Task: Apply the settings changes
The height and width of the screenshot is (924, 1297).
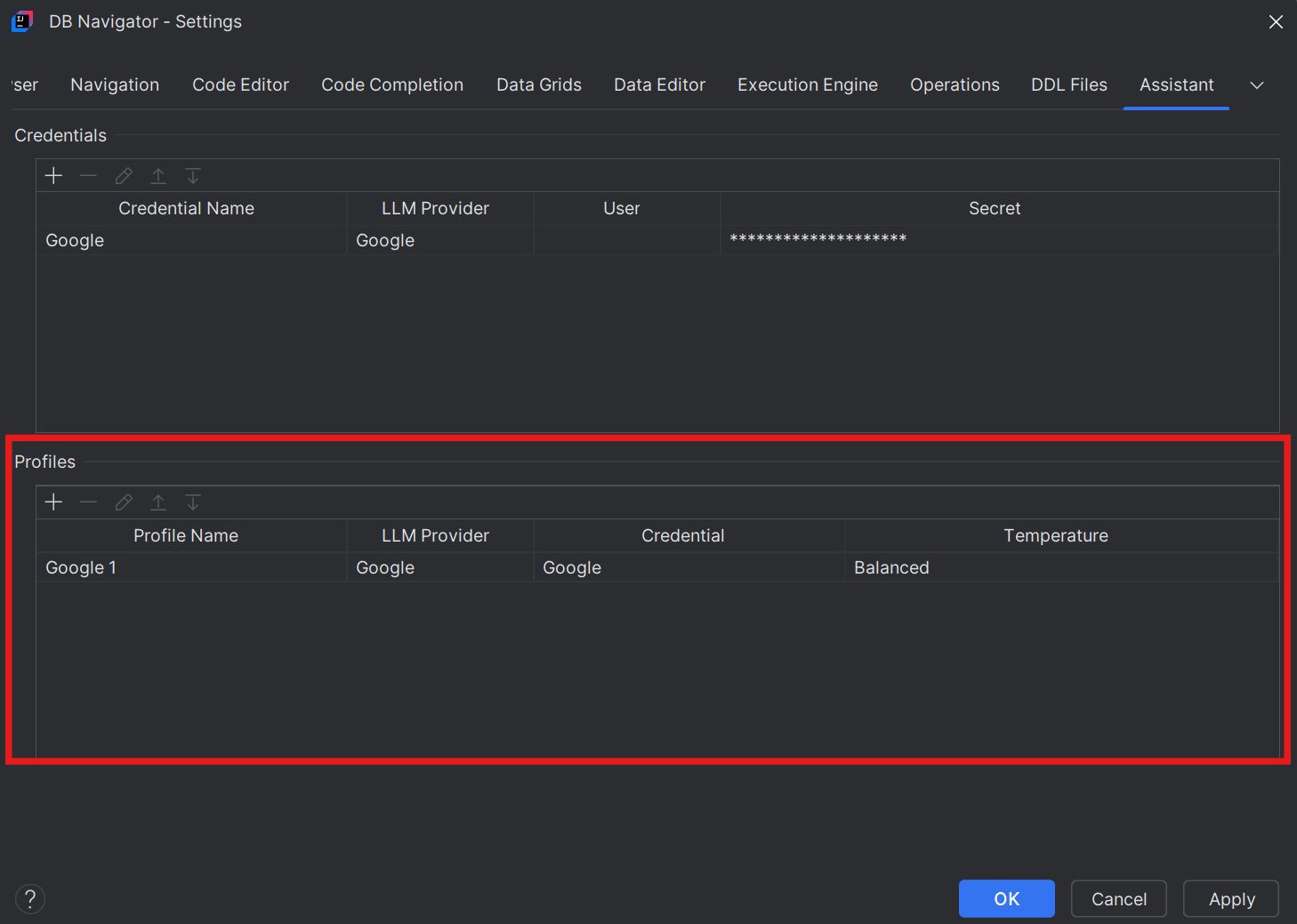Action: point(1231,899)
